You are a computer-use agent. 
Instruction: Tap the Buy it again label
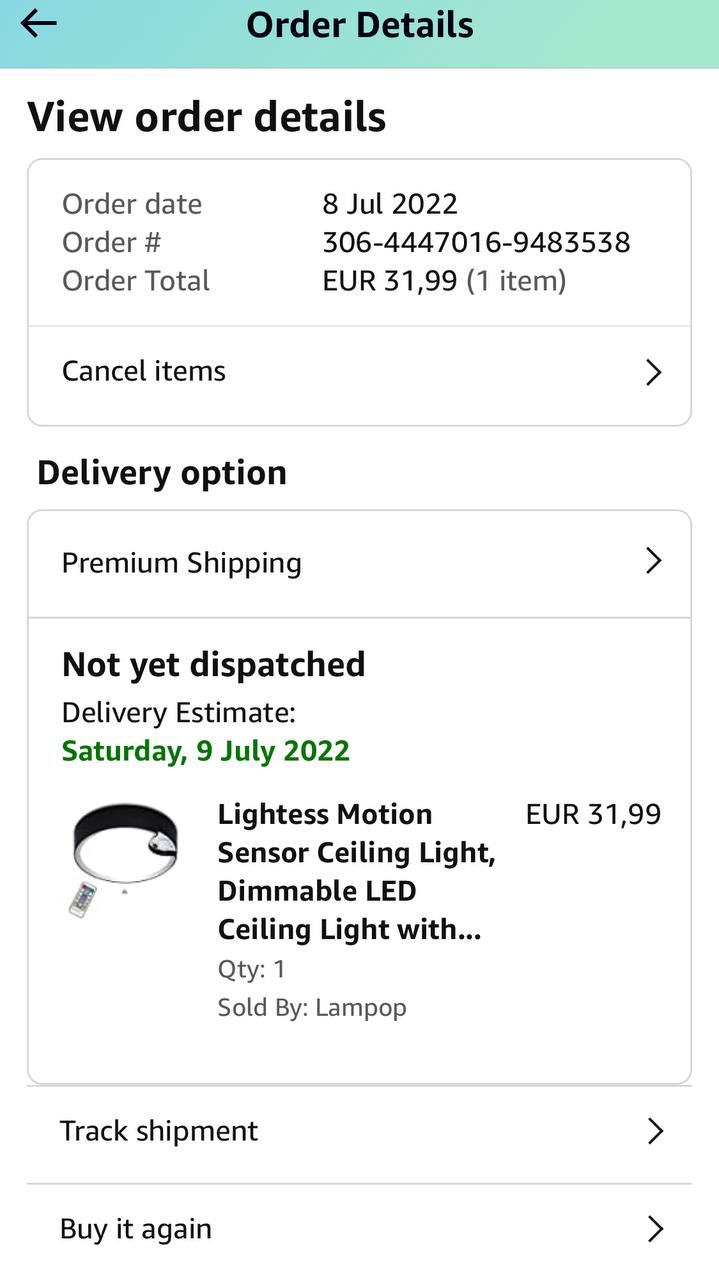[136, 1229]
